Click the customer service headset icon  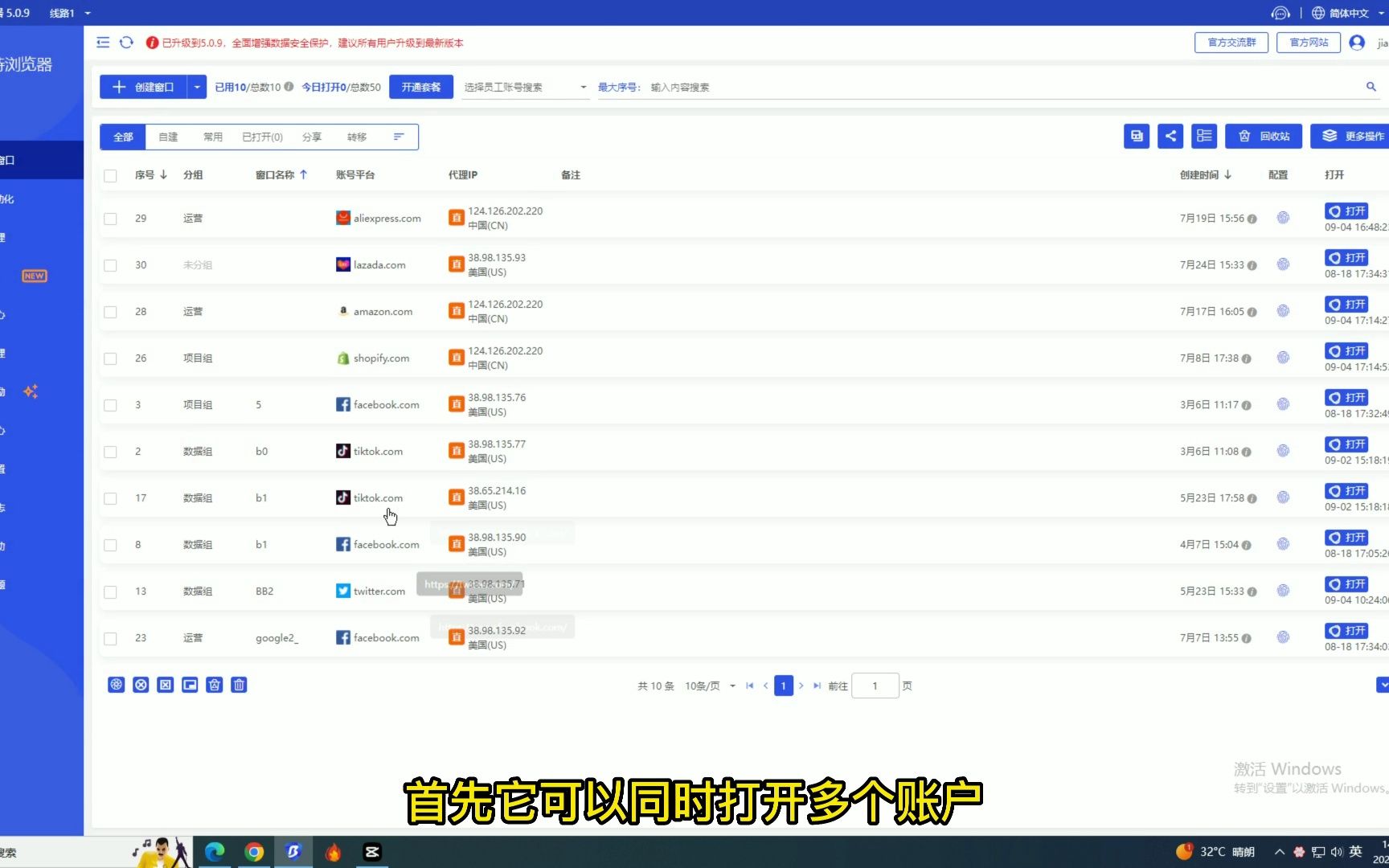[x=1280, y=13]
